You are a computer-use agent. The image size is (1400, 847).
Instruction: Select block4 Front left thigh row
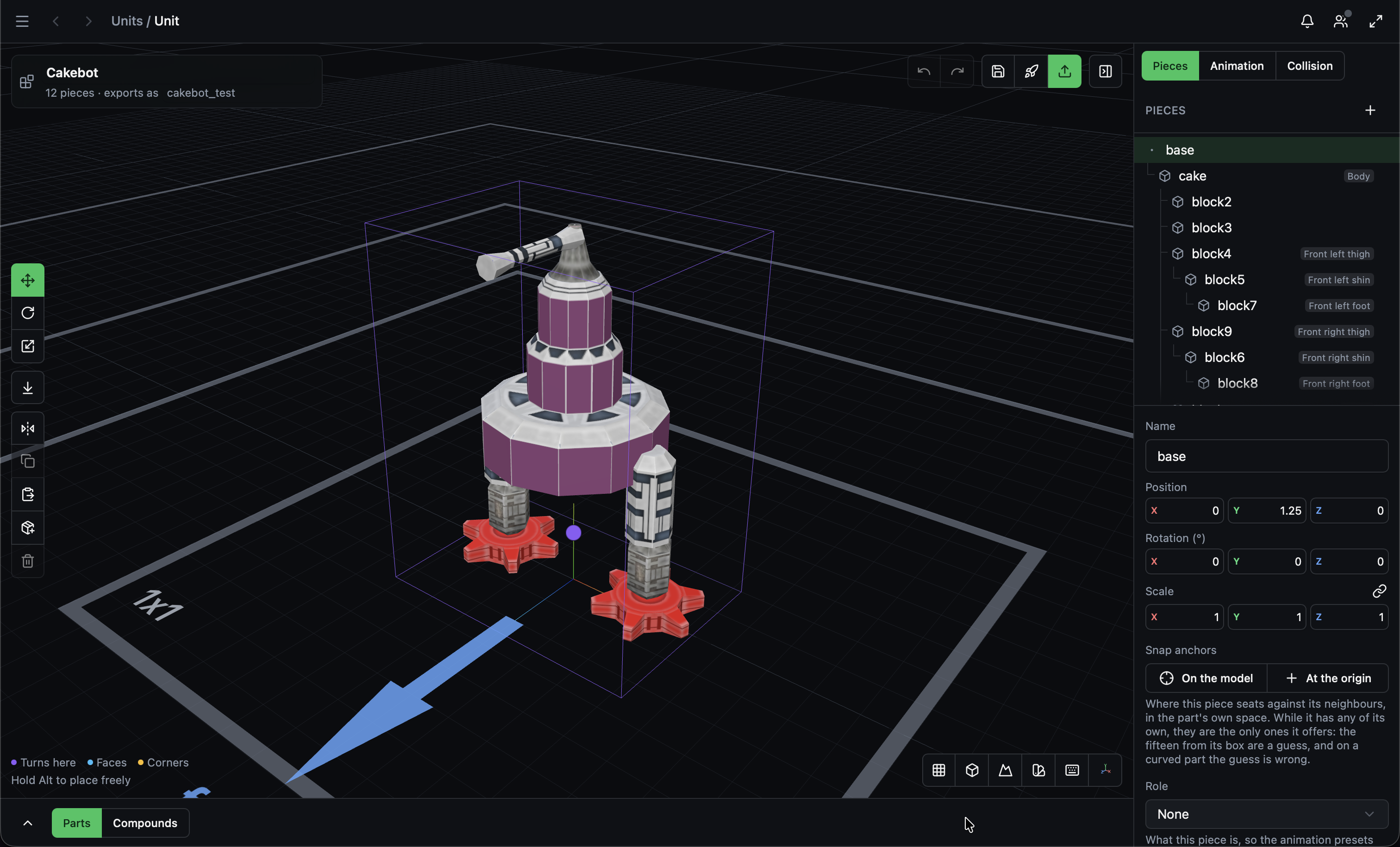[1267, 254]
